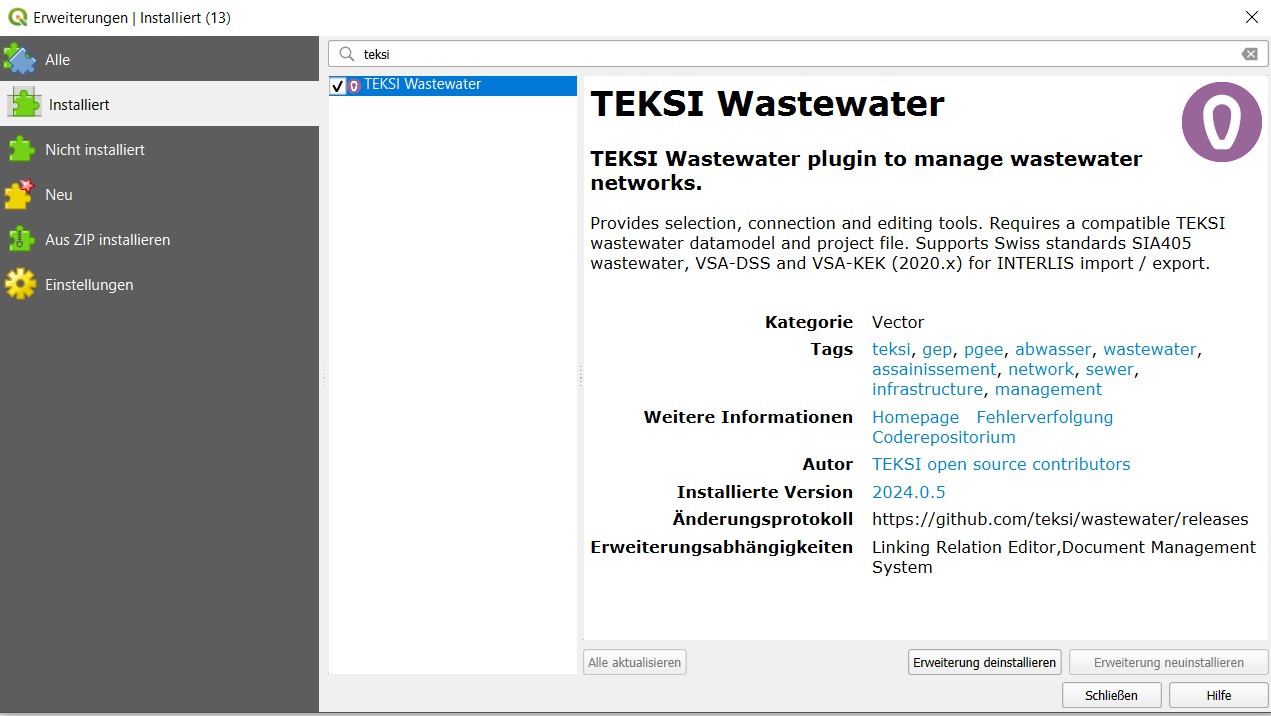Click the TEKSI open source contributors link

(1001, 464)
